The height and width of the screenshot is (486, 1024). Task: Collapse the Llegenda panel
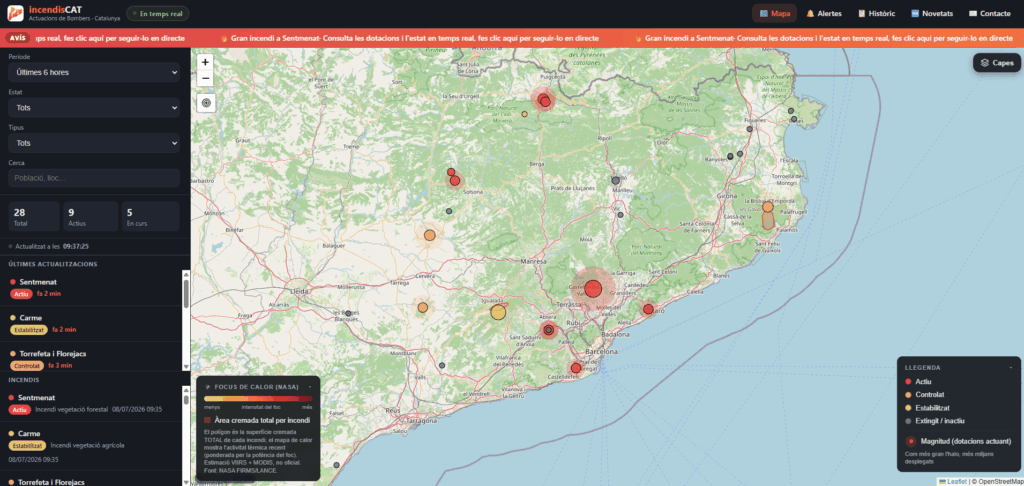pos(1010,368)
